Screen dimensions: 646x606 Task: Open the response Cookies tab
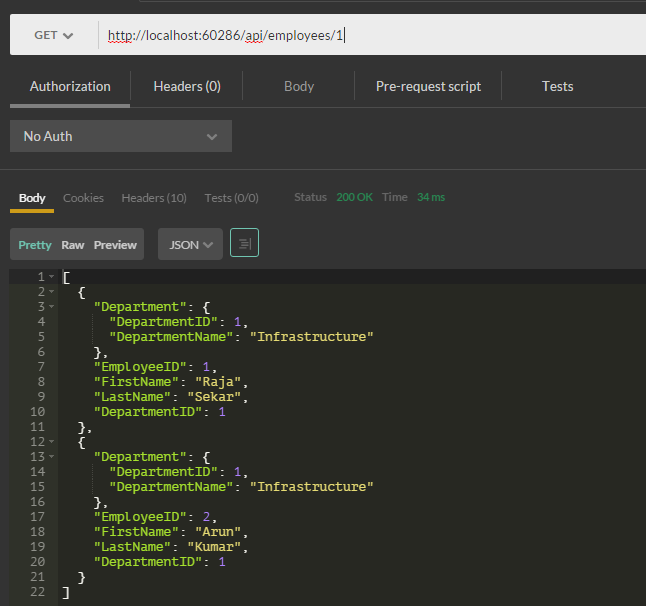click(83, 198)
